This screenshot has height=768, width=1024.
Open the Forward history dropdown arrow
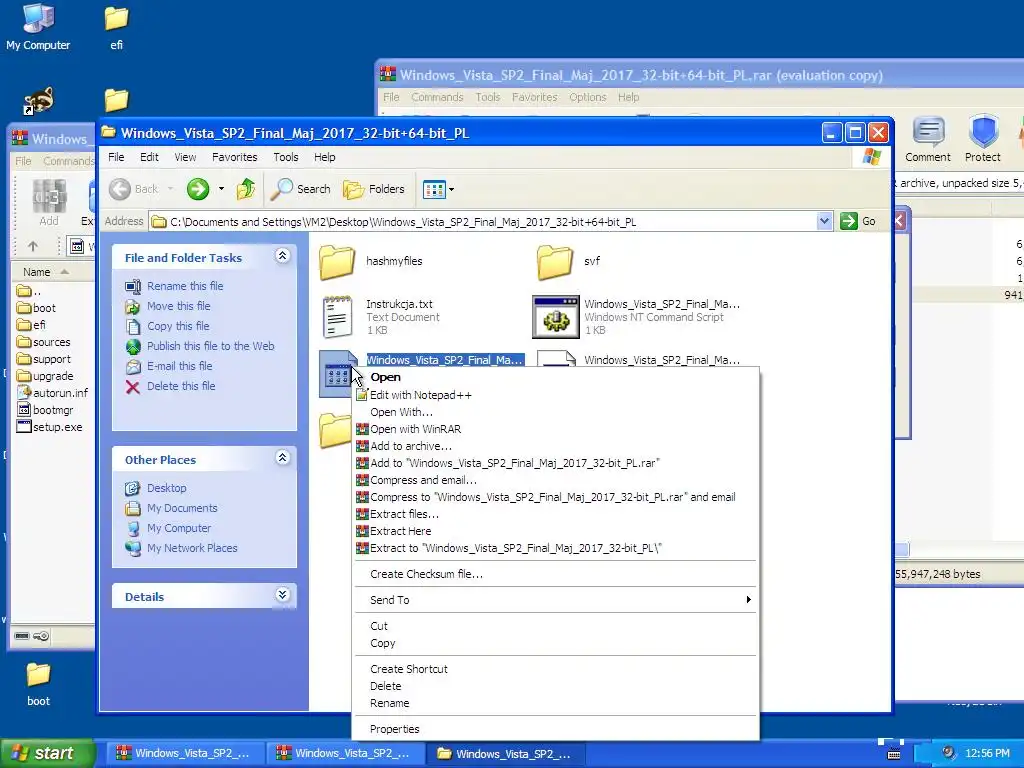pyautogui.click(x=221, y=189)
